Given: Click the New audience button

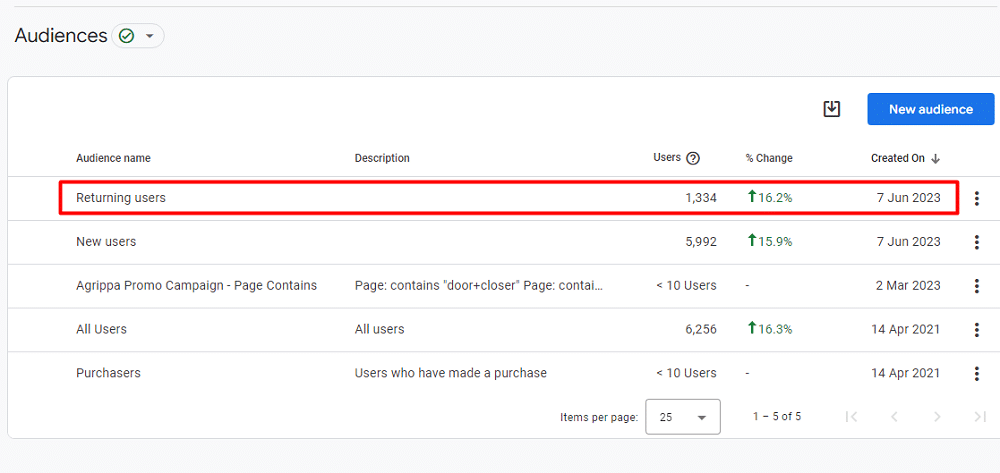Looking at the screenshot, I should point(930,109).
